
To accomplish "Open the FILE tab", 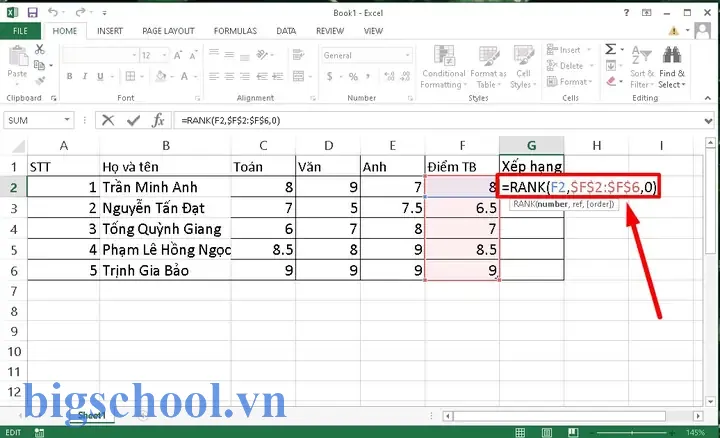I will (20, 31).
